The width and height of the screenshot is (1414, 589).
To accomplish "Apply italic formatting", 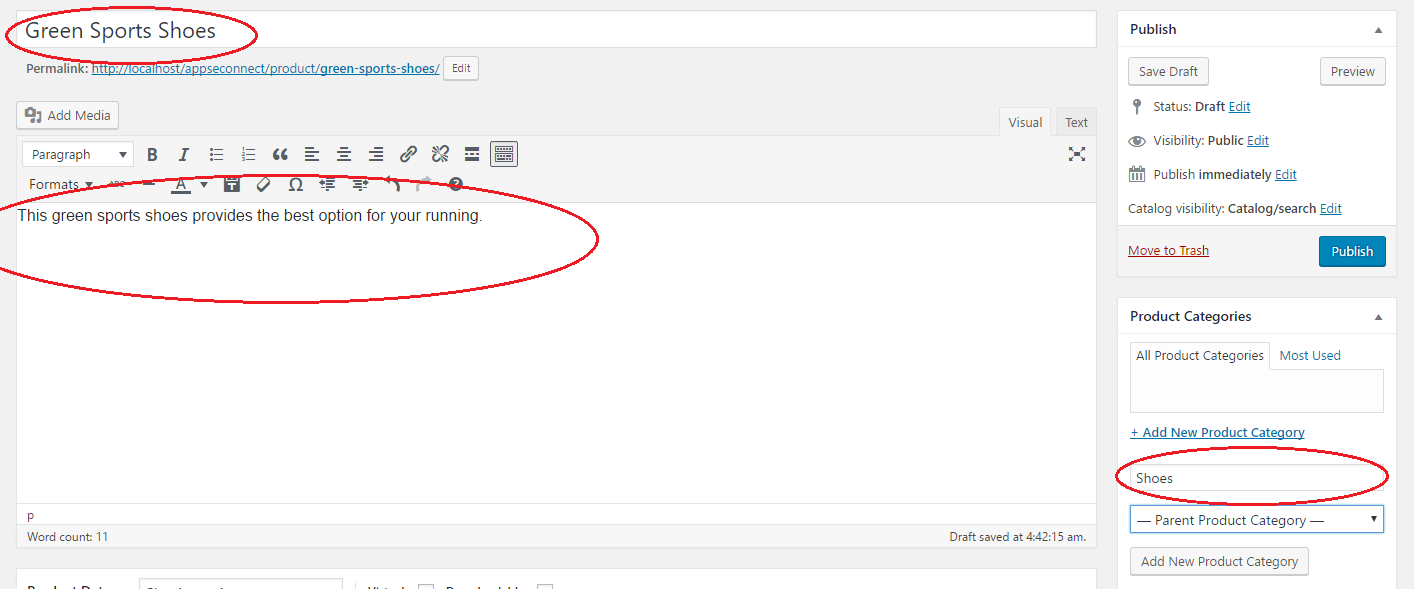I will pos(184,154).
